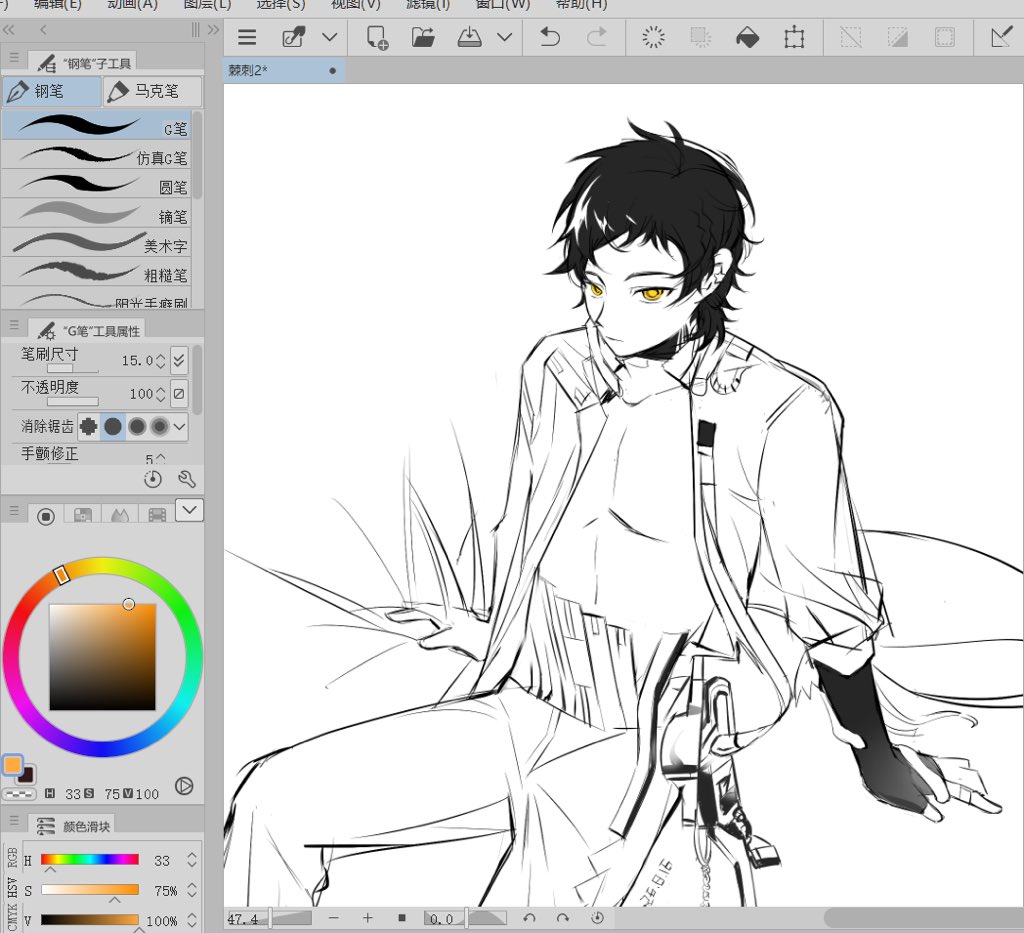Open sub tool detail wrench icon
This screenshot has width=1024, height=933.
tap(187, 479)
